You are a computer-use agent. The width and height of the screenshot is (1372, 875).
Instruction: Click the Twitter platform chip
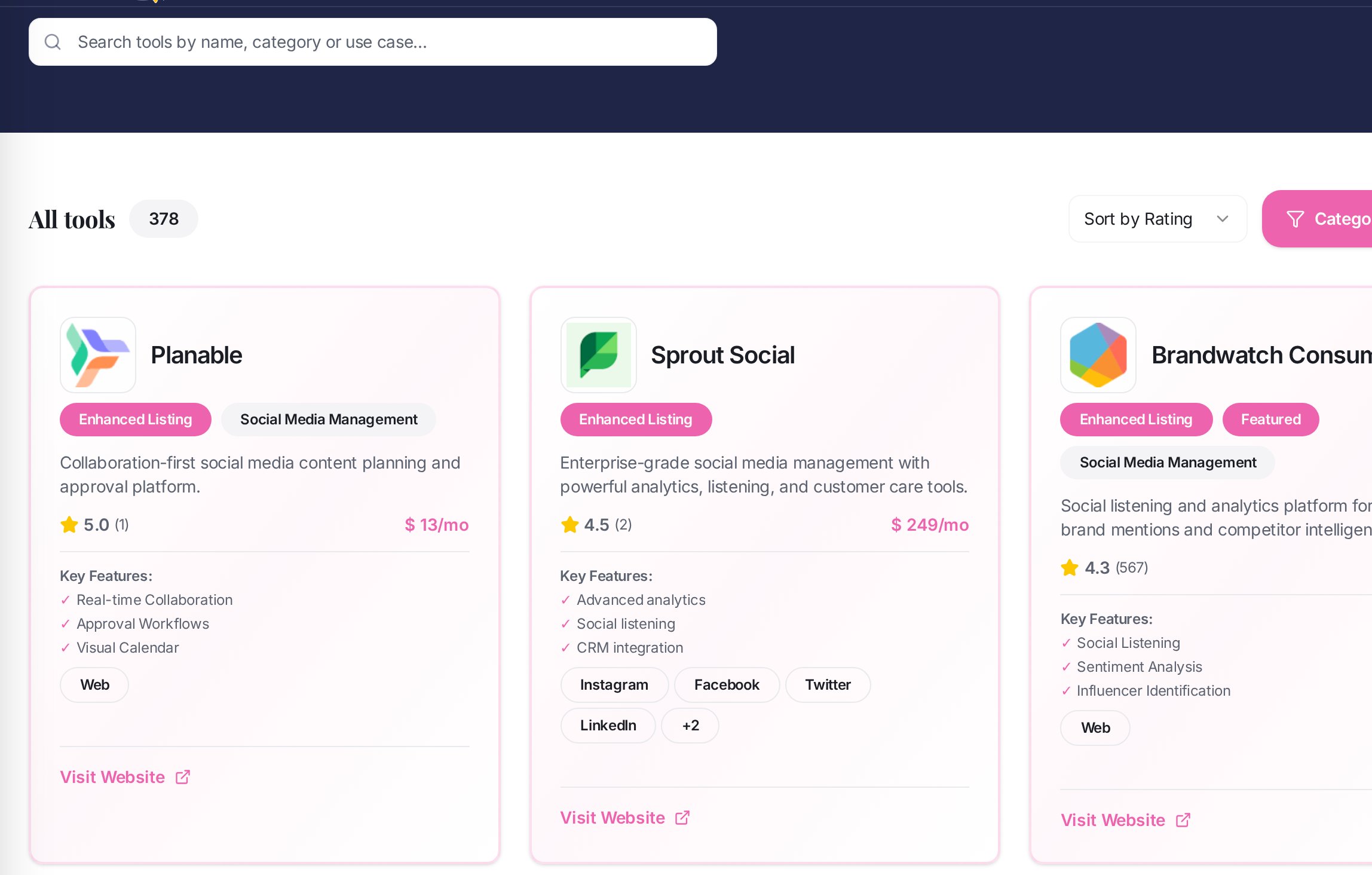click(828, 685)
